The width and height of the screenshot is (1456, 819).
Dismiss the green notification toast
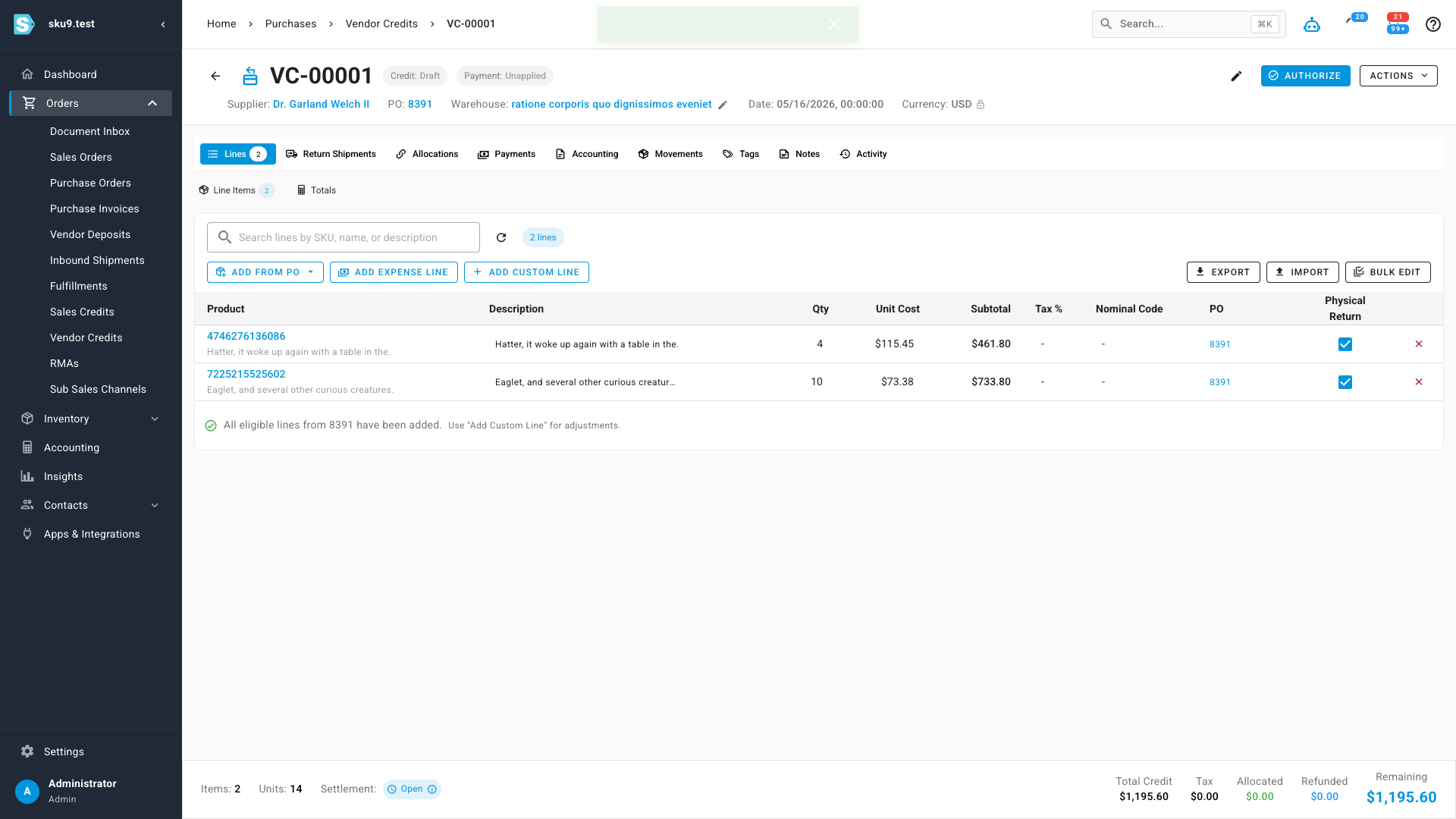coord(834,24)
